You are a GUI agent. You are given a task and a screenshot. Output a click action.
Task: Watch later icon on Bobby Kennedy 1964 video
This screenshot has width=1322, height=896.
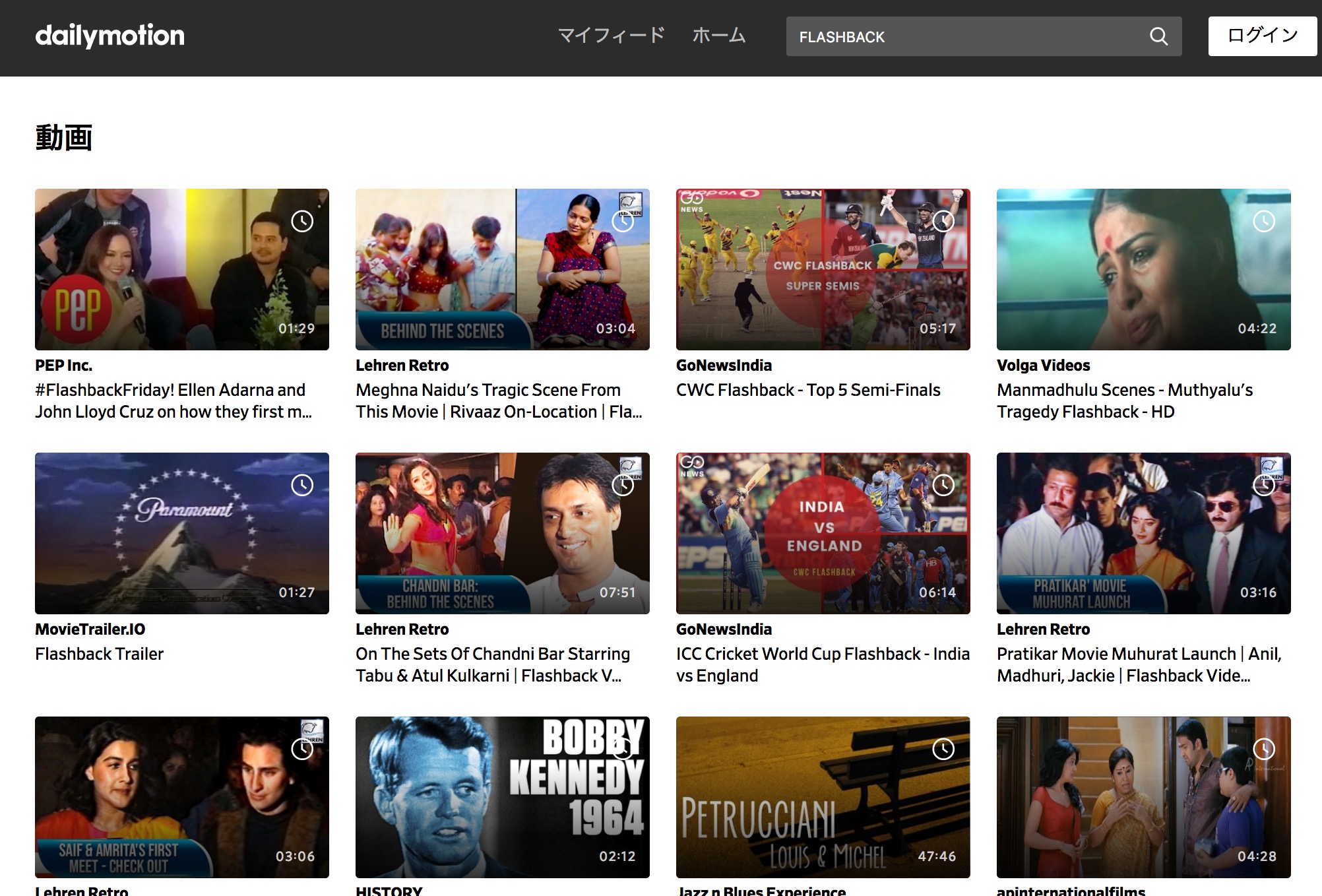[623, 749]
